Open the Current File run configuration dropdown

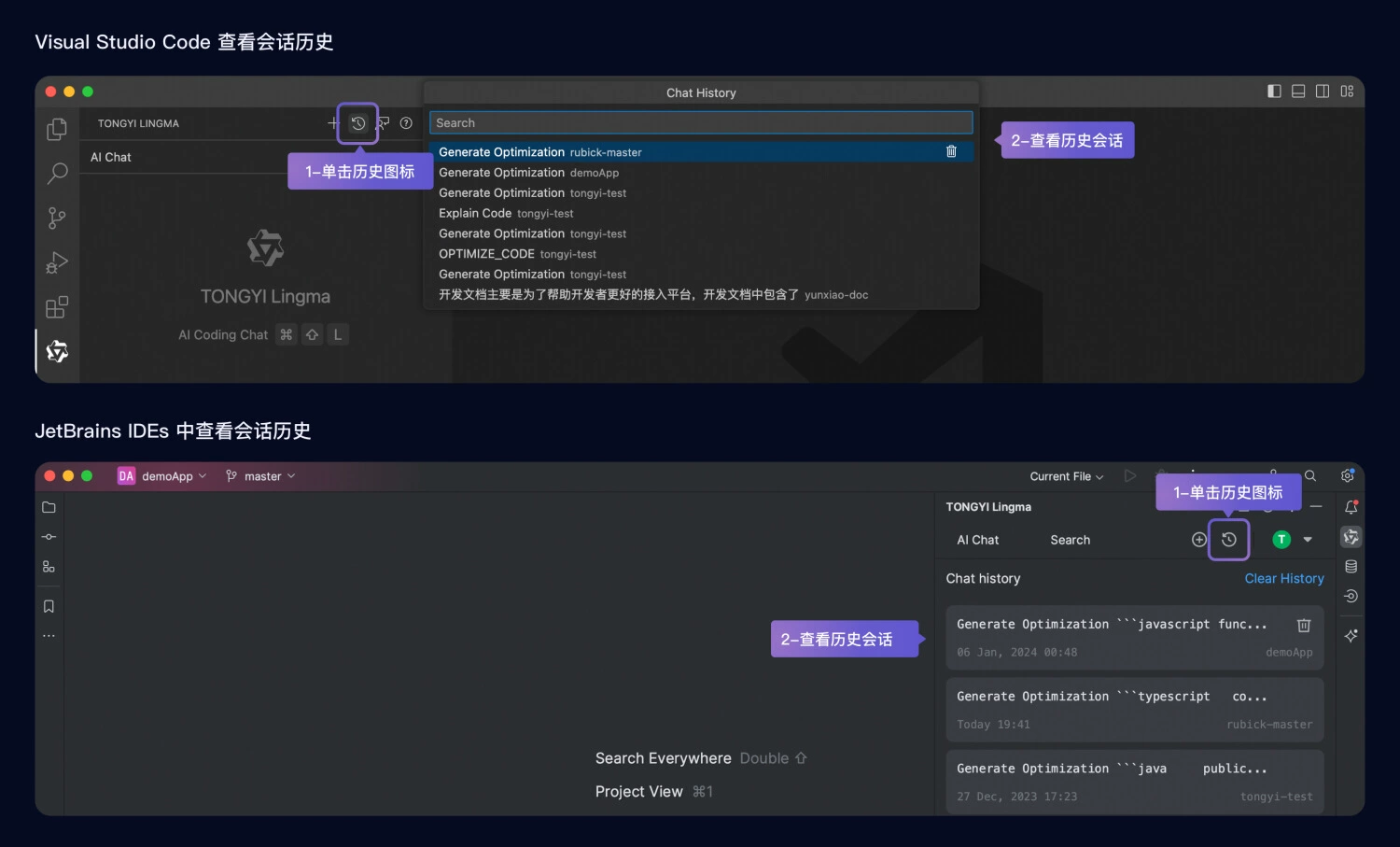1067,476
